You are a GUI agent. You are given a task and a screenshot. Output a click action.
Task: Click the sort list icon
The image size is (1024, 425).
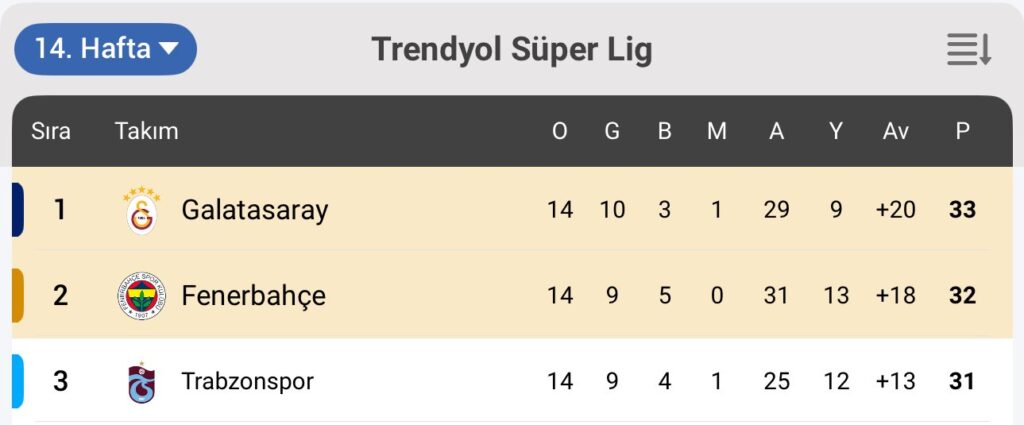969,49
